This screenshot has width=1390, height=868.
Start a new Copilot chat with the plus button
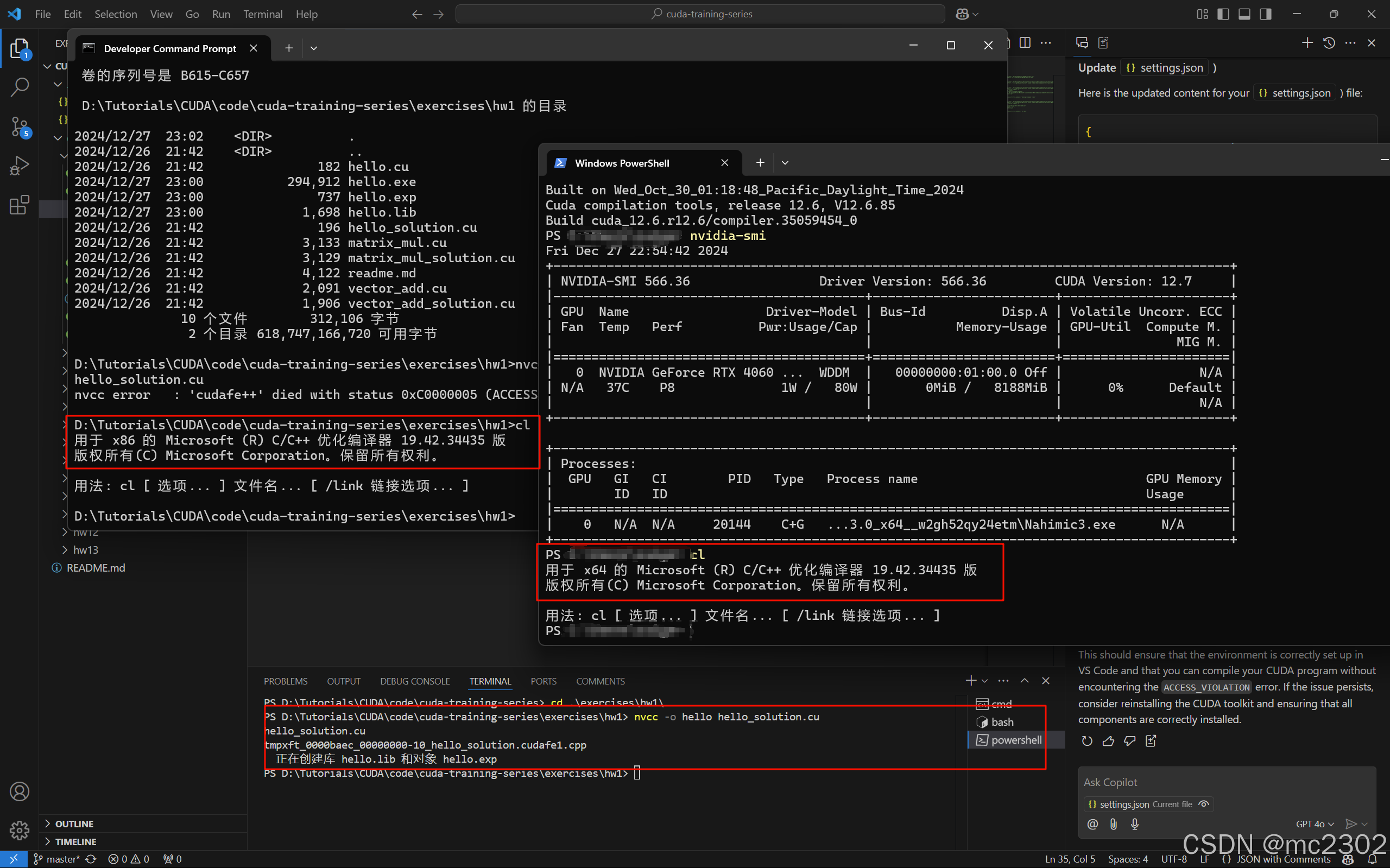pyautogui.click(x=1307, y=42)
